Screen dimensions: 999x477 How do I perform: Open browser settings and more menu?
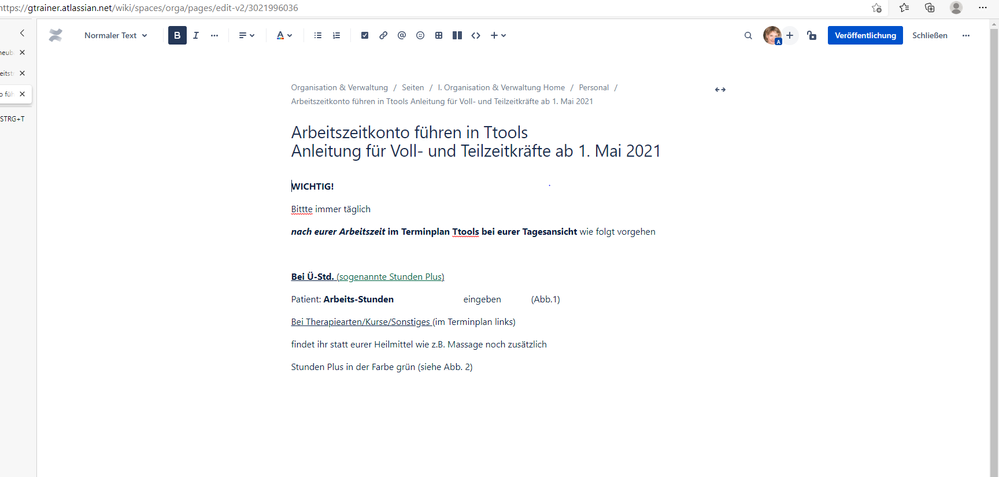point(982,8)
